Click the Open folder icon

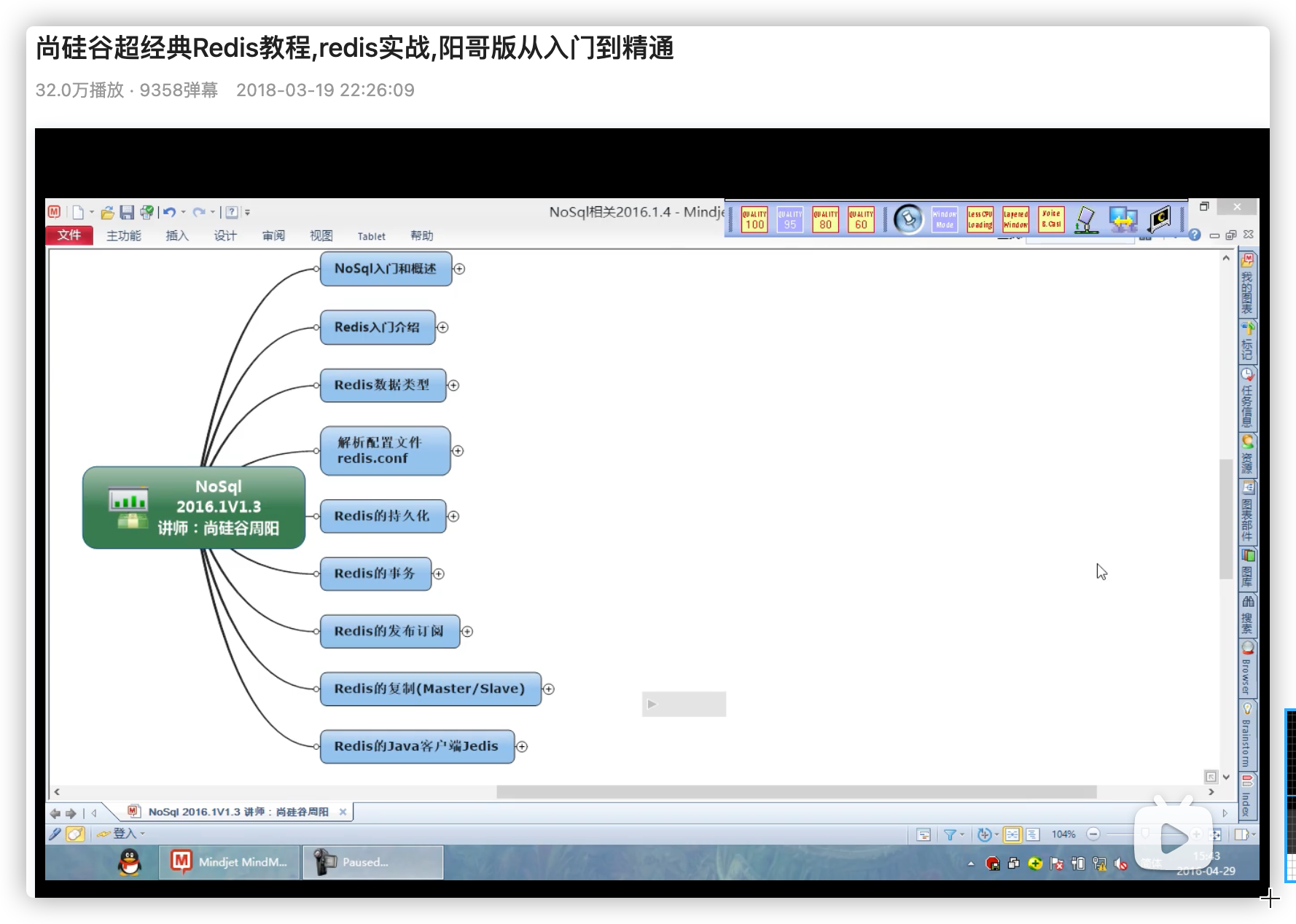(107, 212)
